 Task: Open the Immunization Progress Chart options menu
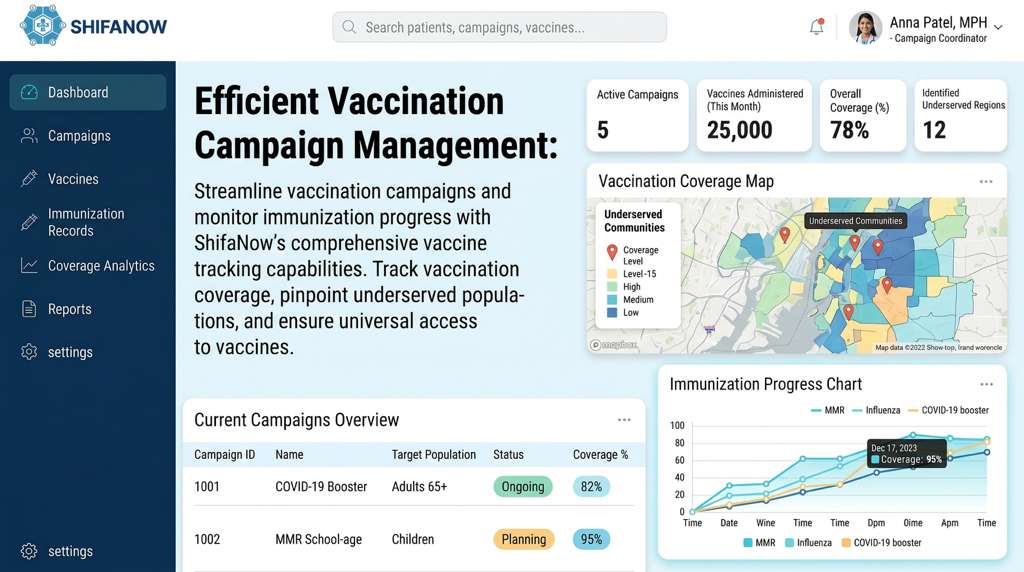click(986, 384)
